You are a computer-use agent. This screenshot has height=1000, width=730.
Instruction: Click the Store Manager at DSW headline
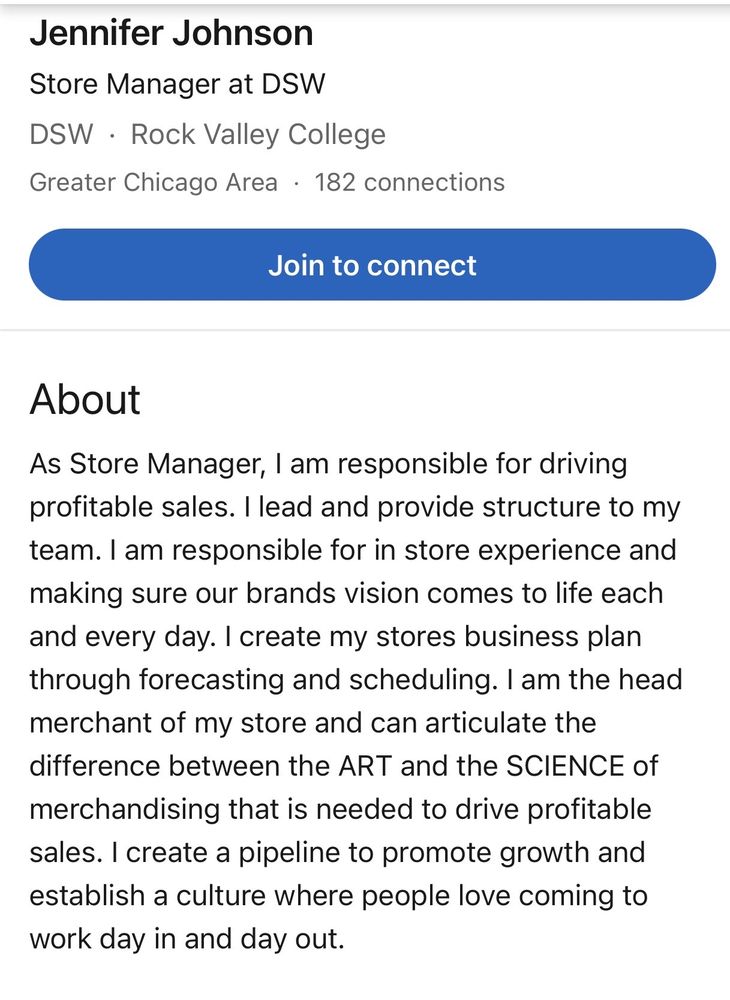(177, 84)
